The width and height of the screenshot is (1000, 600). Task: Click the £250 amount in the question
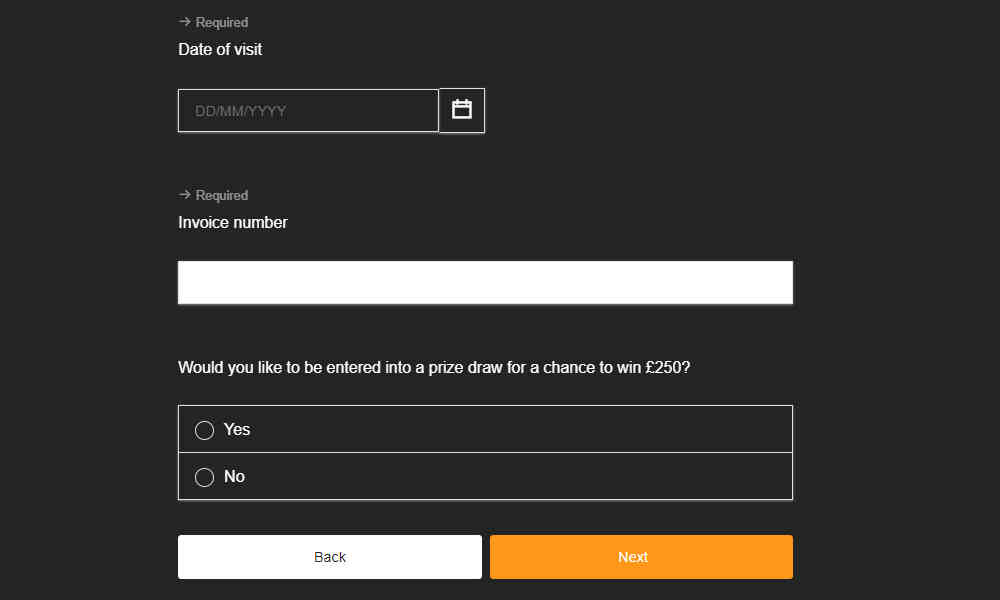tap(663, 367)
